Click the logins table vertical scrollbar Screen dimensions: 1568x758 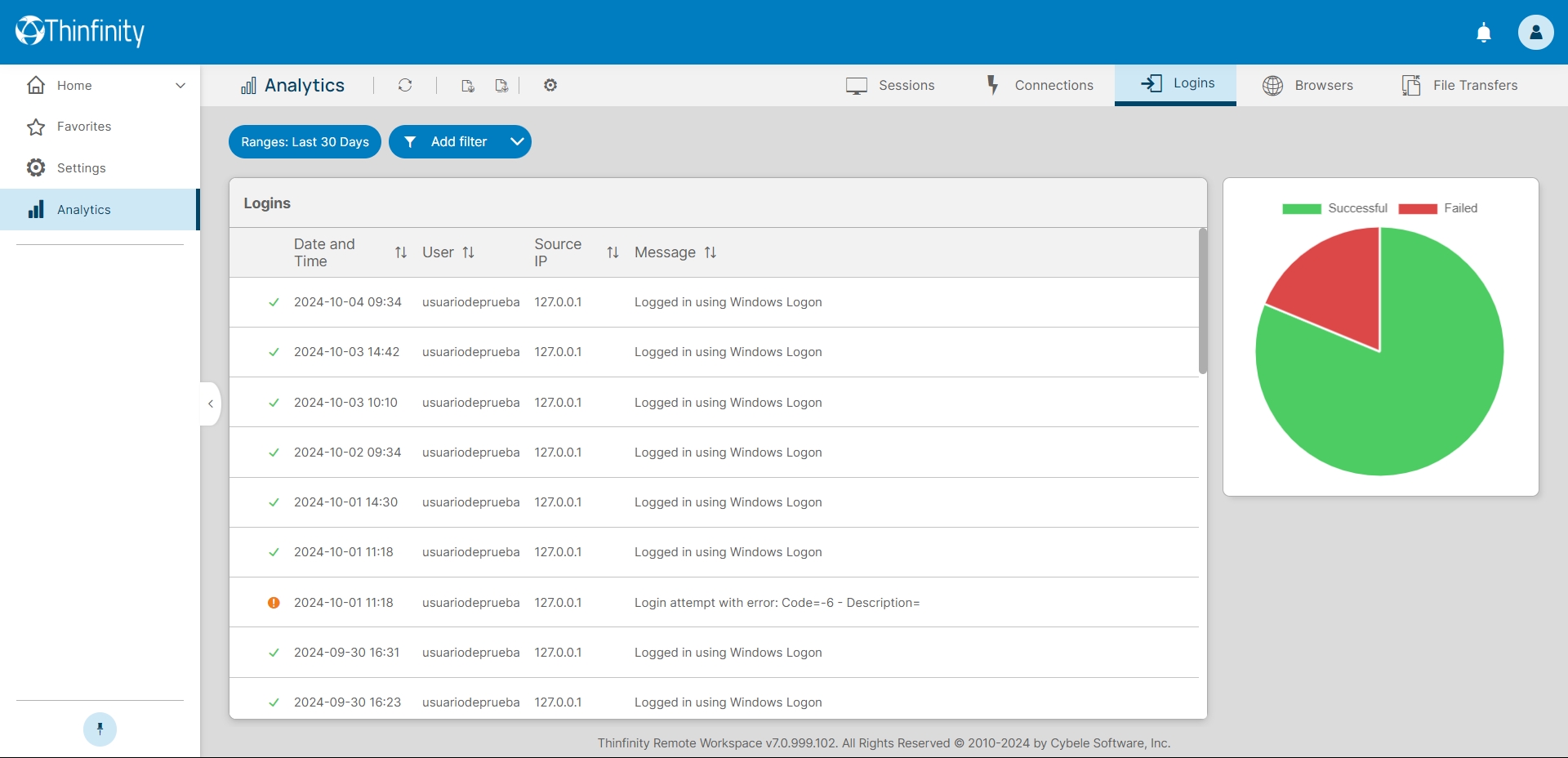coord(1202,301)
